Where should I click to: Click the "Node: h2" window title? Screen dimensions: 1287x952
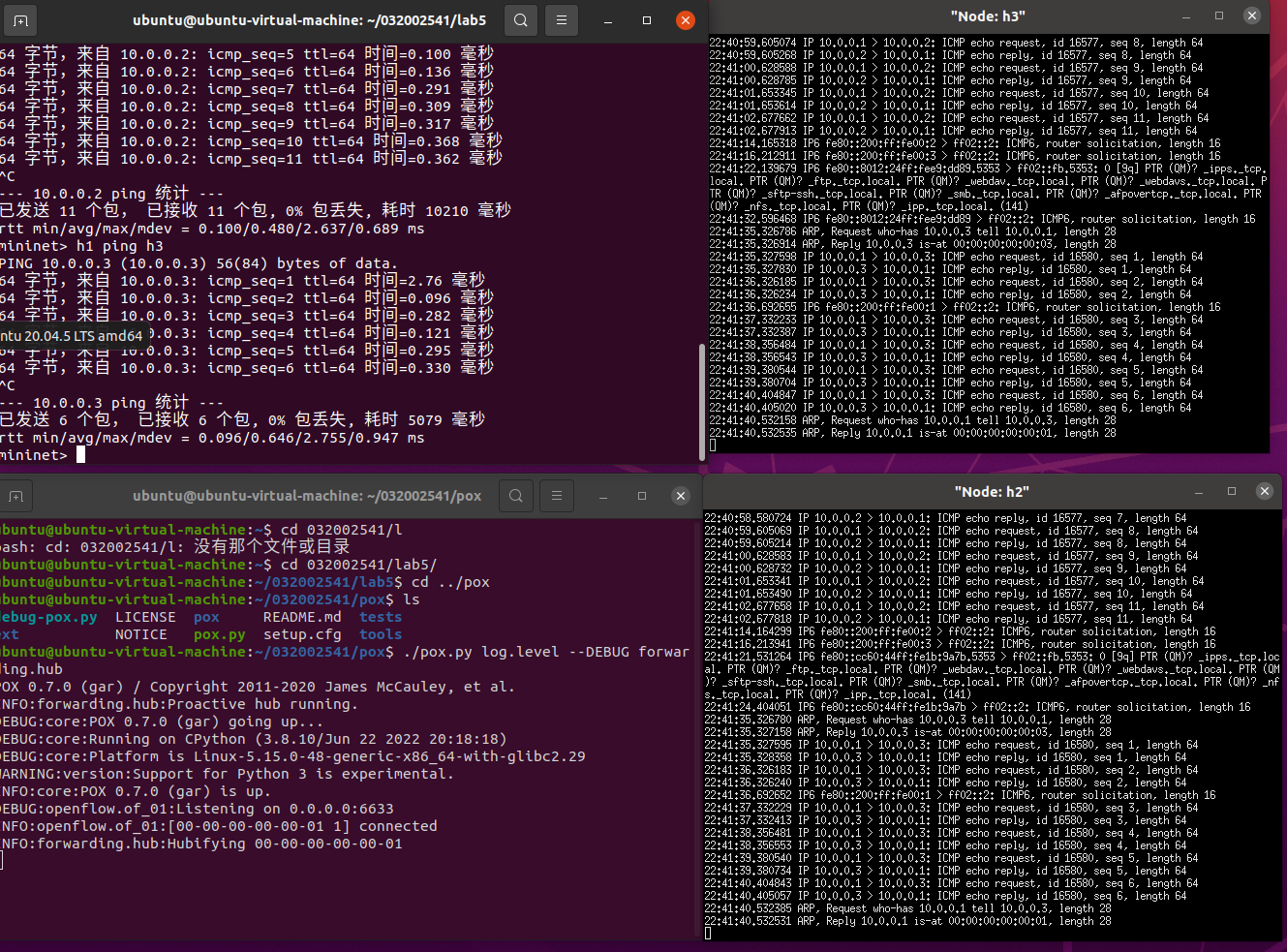tap(992, 492)
